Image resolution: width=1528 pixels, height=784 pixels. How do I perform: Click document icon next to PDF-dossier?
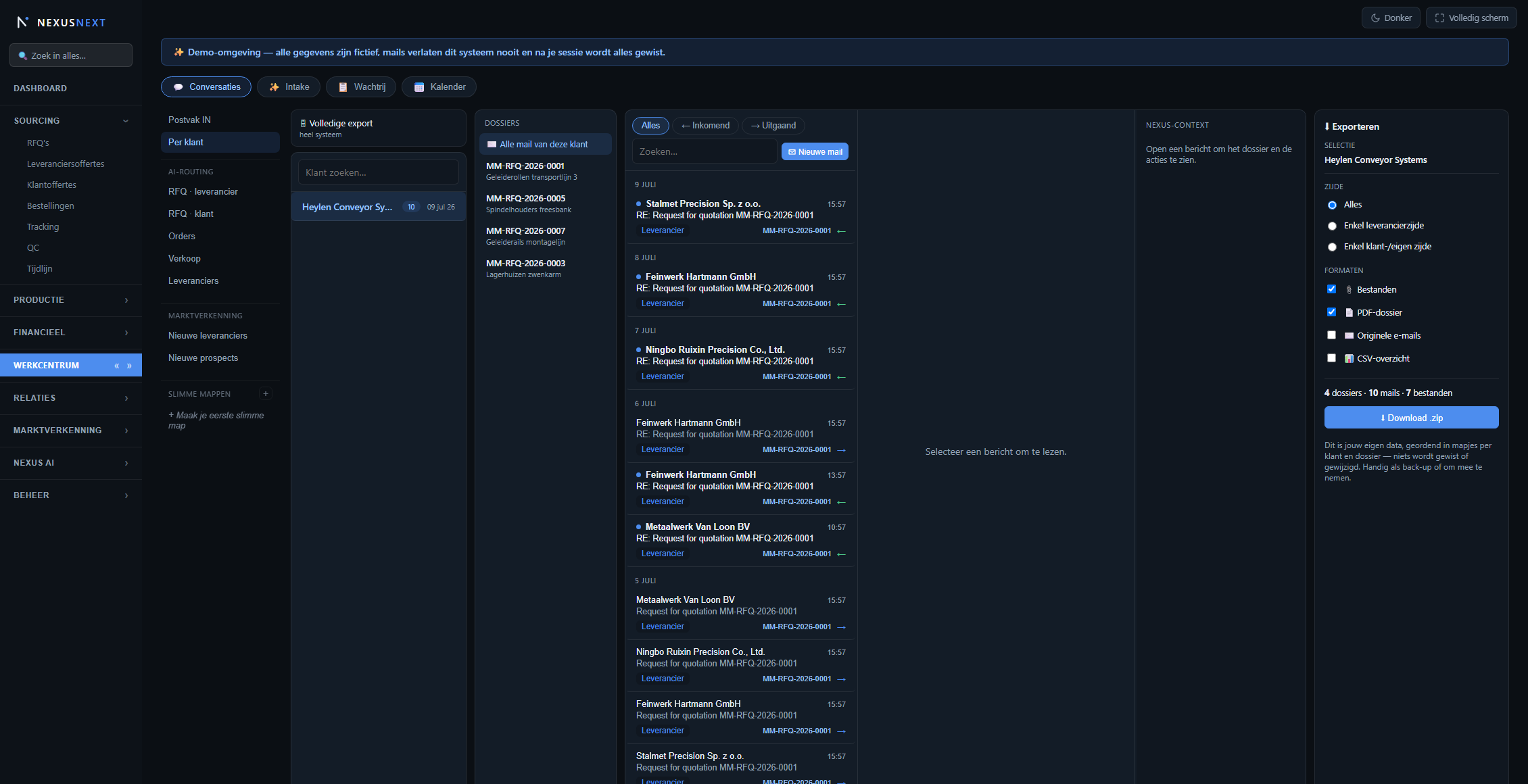tap(1349, 313)
